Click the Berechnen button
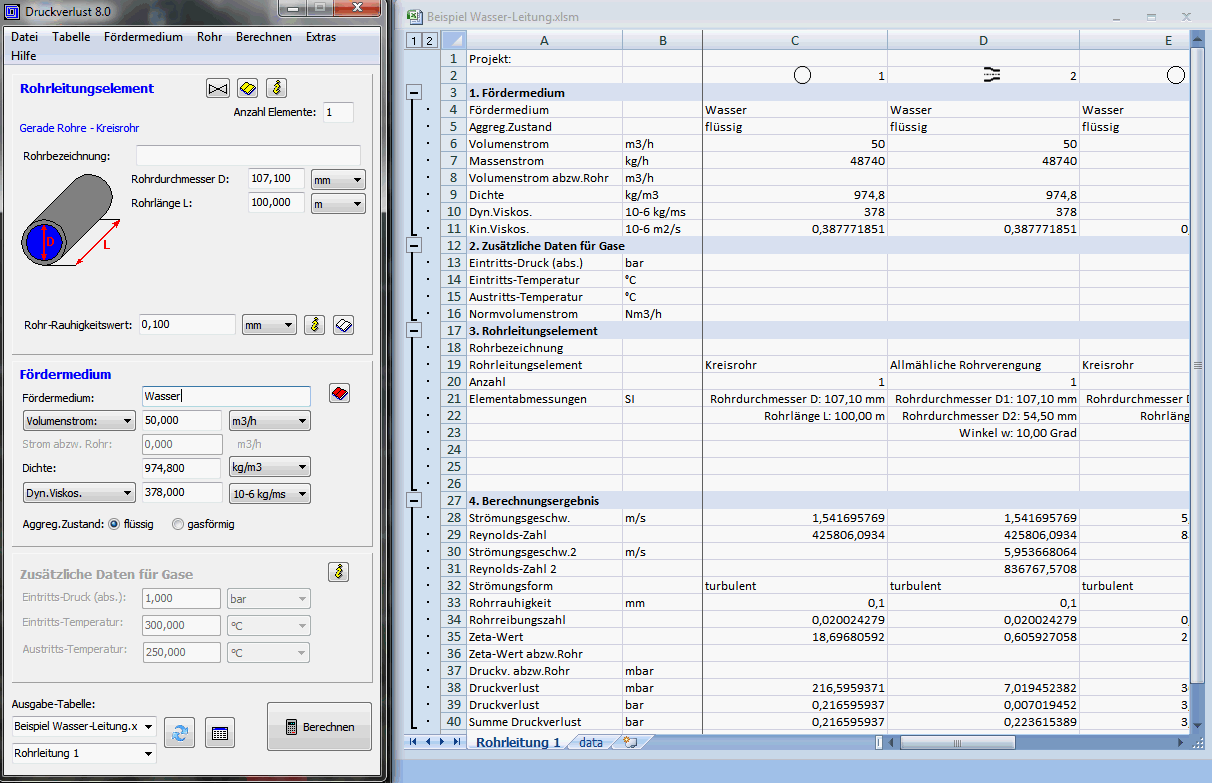1212x783 pixels. click(319, 727)
